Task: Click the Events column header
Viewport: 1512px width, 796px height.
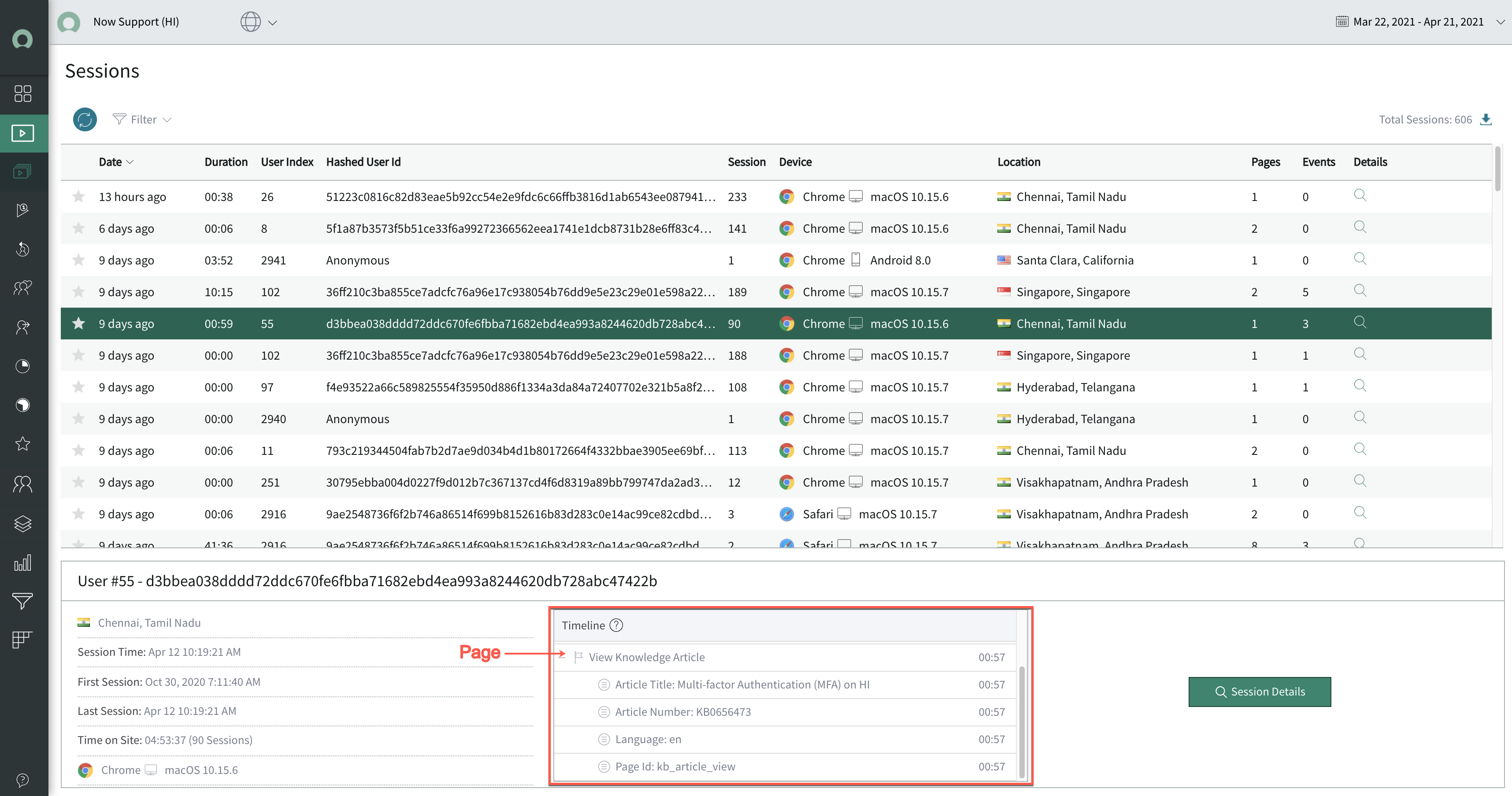Action: click(1318, 162)
